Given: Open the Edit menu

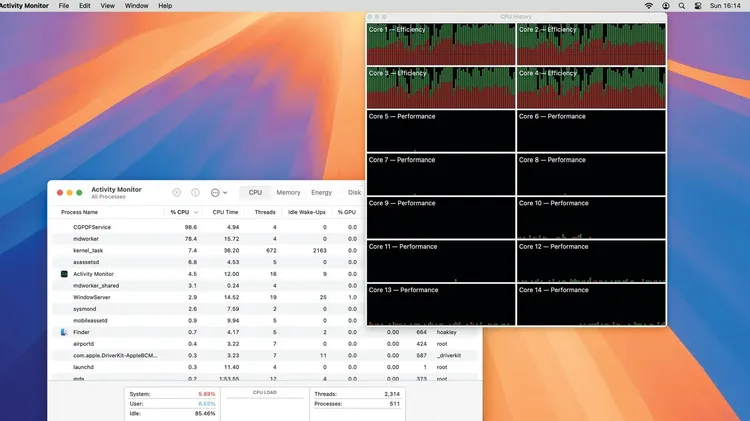Looking at the screenshot, I should 85,6.
